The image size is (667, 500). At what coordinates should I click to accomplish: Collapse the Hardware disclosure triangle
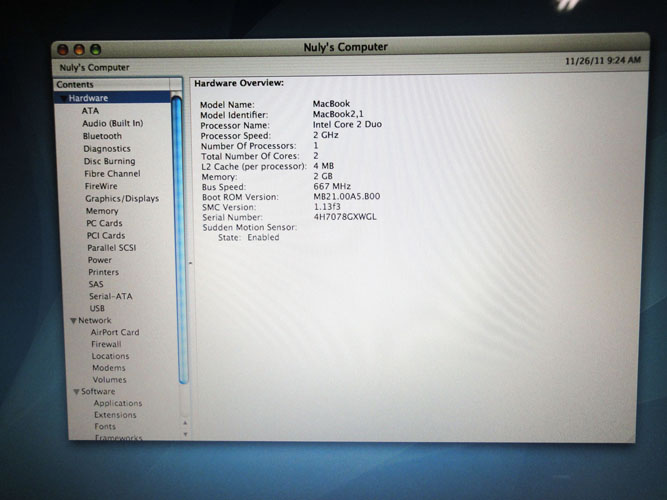(x=64, y=99)
